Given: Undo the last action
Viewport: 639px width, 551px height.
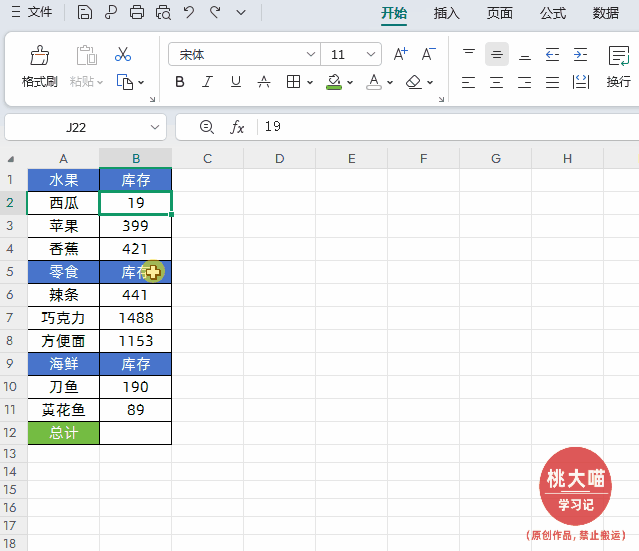Looking at the screenshot, I should coord(189,13).
